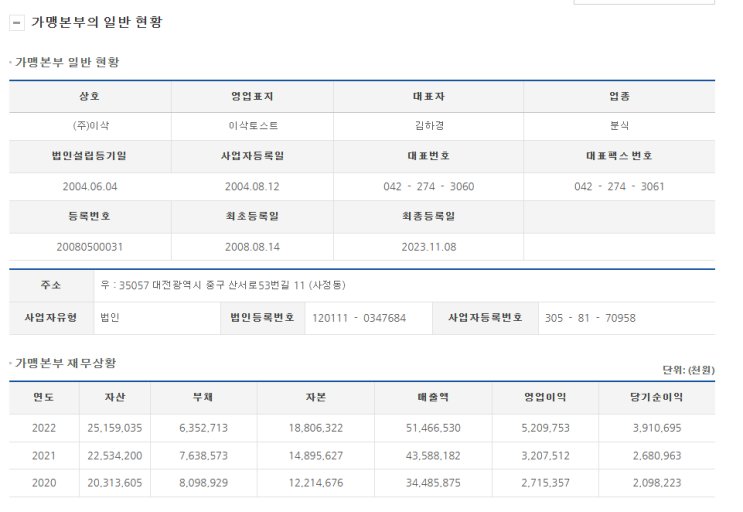The height and width of the screenshot is (512, 743).
Task: Select incorporation date 2004.06.04
Action: point(90,186)
